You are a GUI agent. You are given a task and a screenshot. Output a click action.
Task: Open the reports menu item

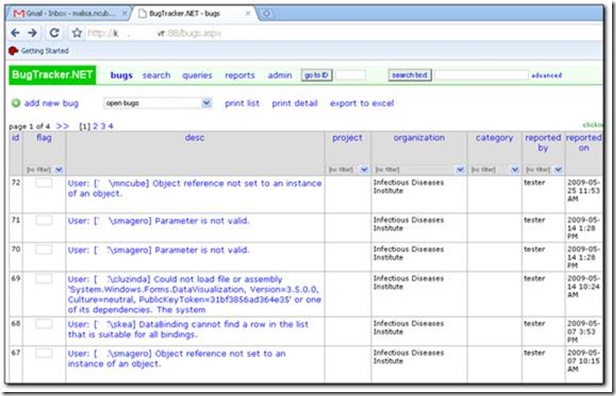click(x=240, y=75)
